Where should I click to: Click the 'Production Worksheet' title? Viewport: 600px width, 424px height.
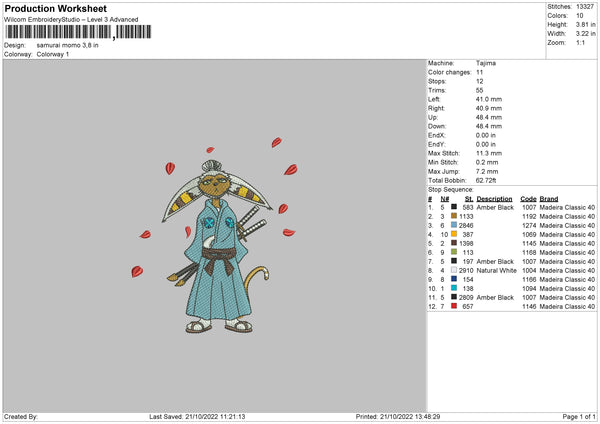[56, 8]
